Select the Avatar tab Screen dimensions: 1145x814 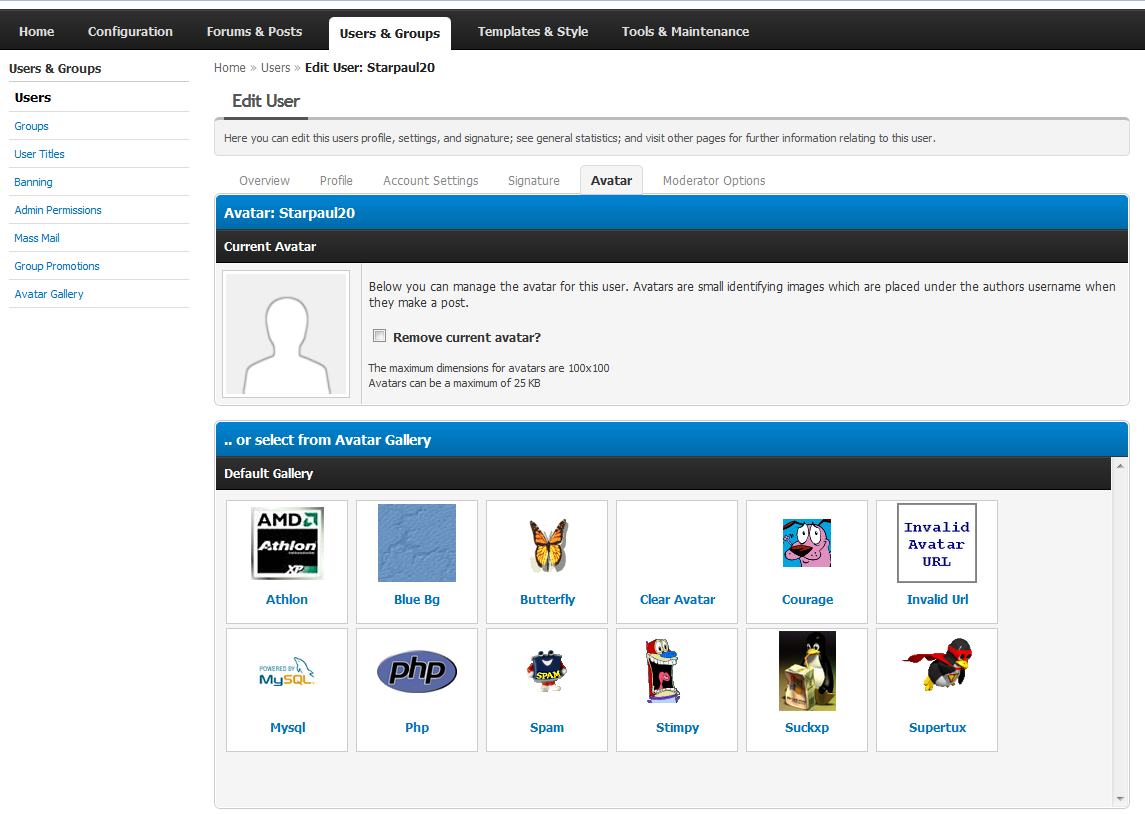point(611,180)
